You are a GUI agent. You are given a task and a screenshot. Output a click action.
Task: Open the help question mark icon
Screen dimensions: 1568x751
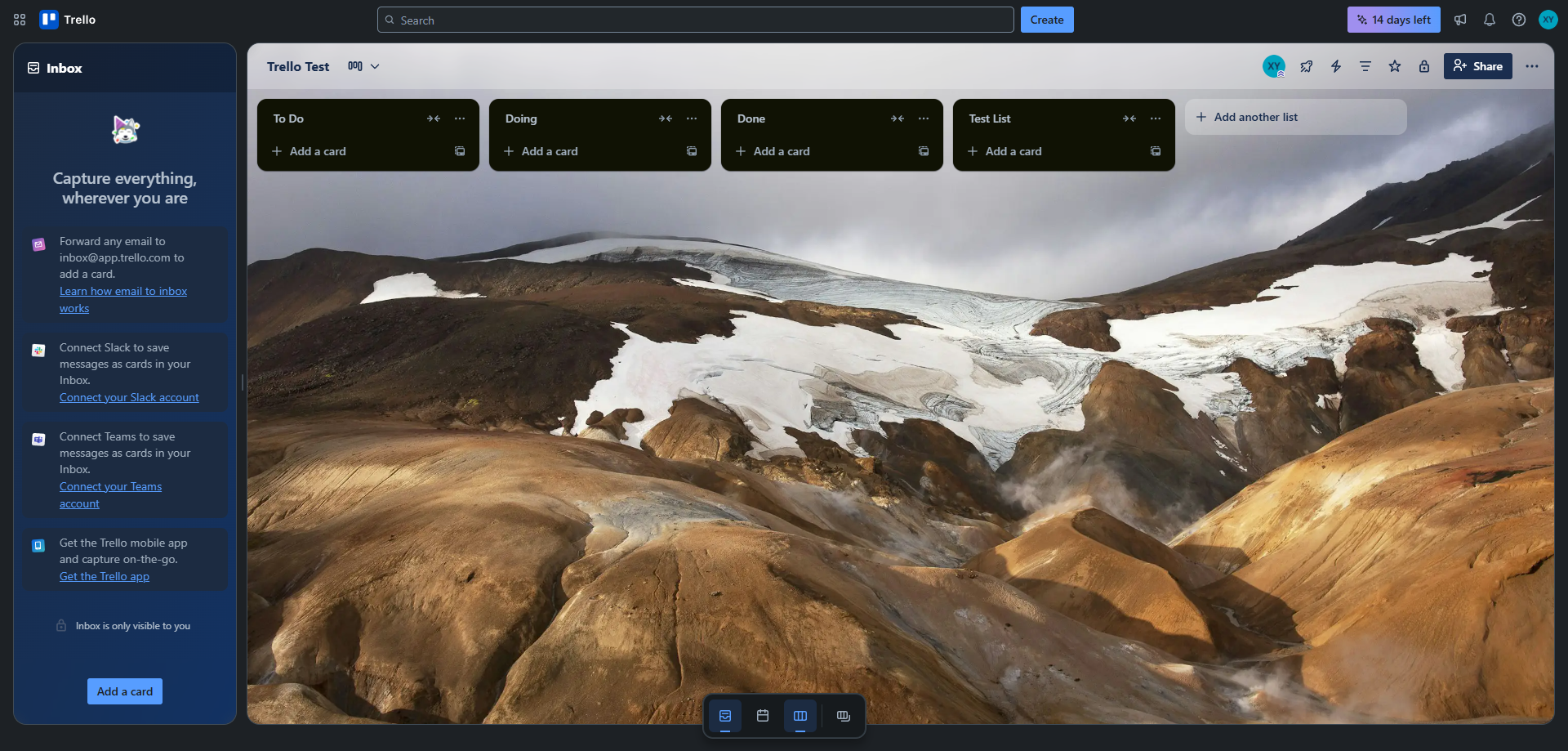(x=1519, y=20)
